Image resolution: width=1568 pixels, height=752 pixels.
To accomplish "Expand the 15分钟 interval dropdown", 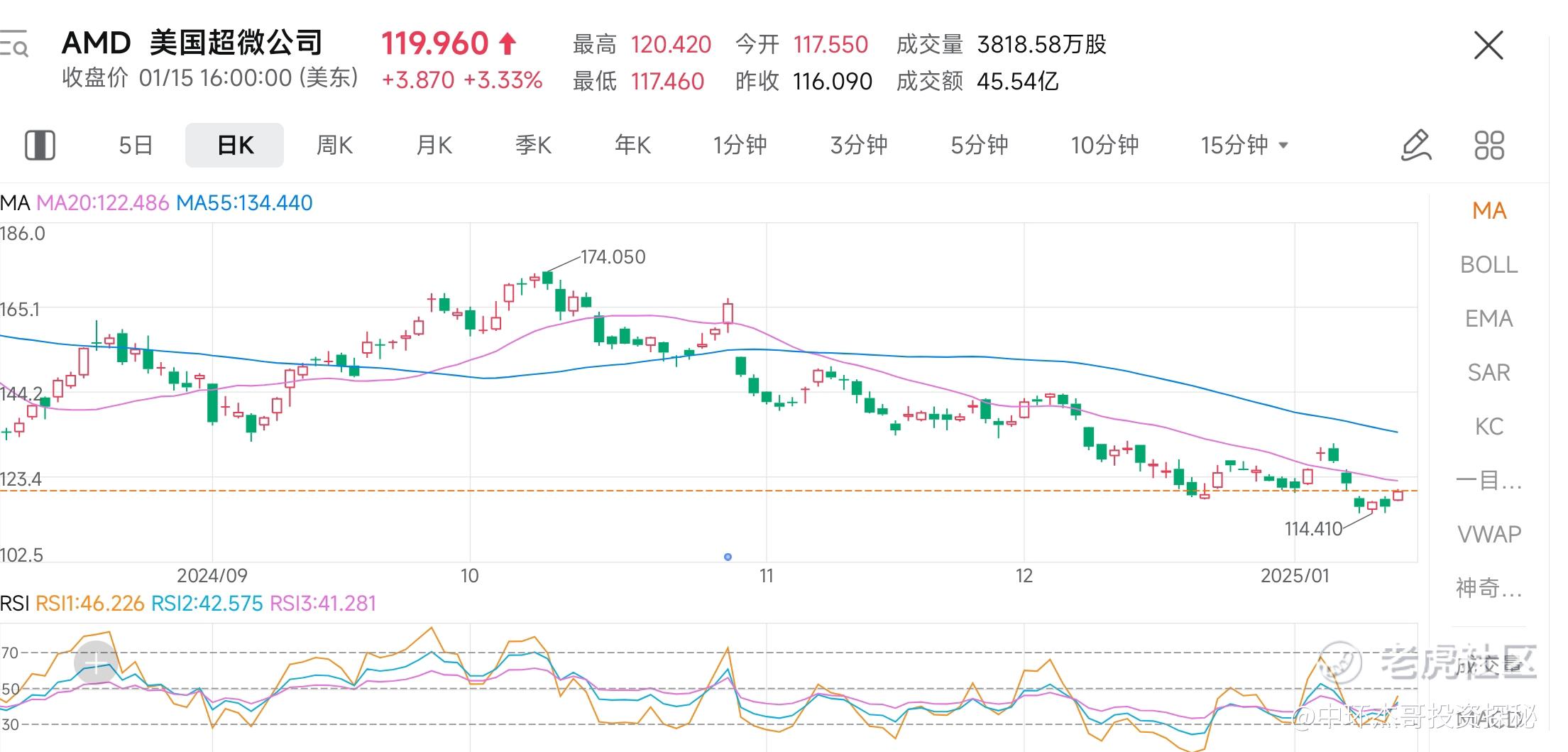I will coord(1244,145).
